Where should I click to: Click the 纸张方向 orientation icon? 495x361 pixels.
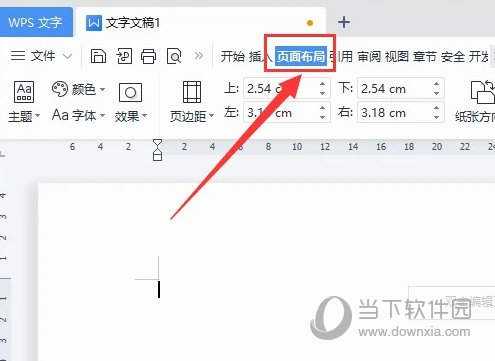coord(482,92)
